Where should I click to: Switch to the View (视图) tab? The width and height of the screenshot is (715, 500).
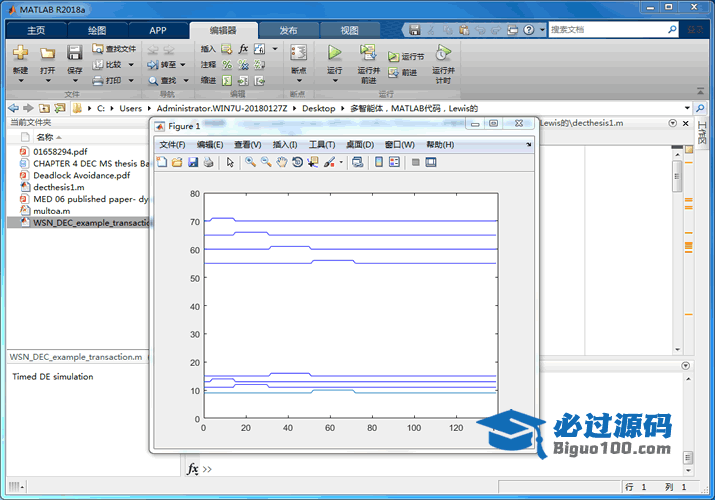350,30
